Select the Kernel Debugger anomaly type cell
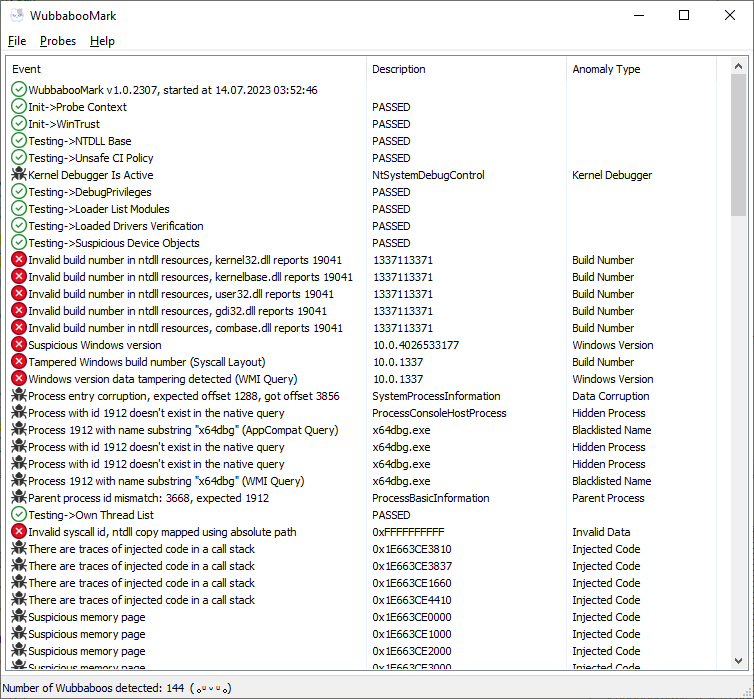The image size is (754, 699). (x=612, y=175)
